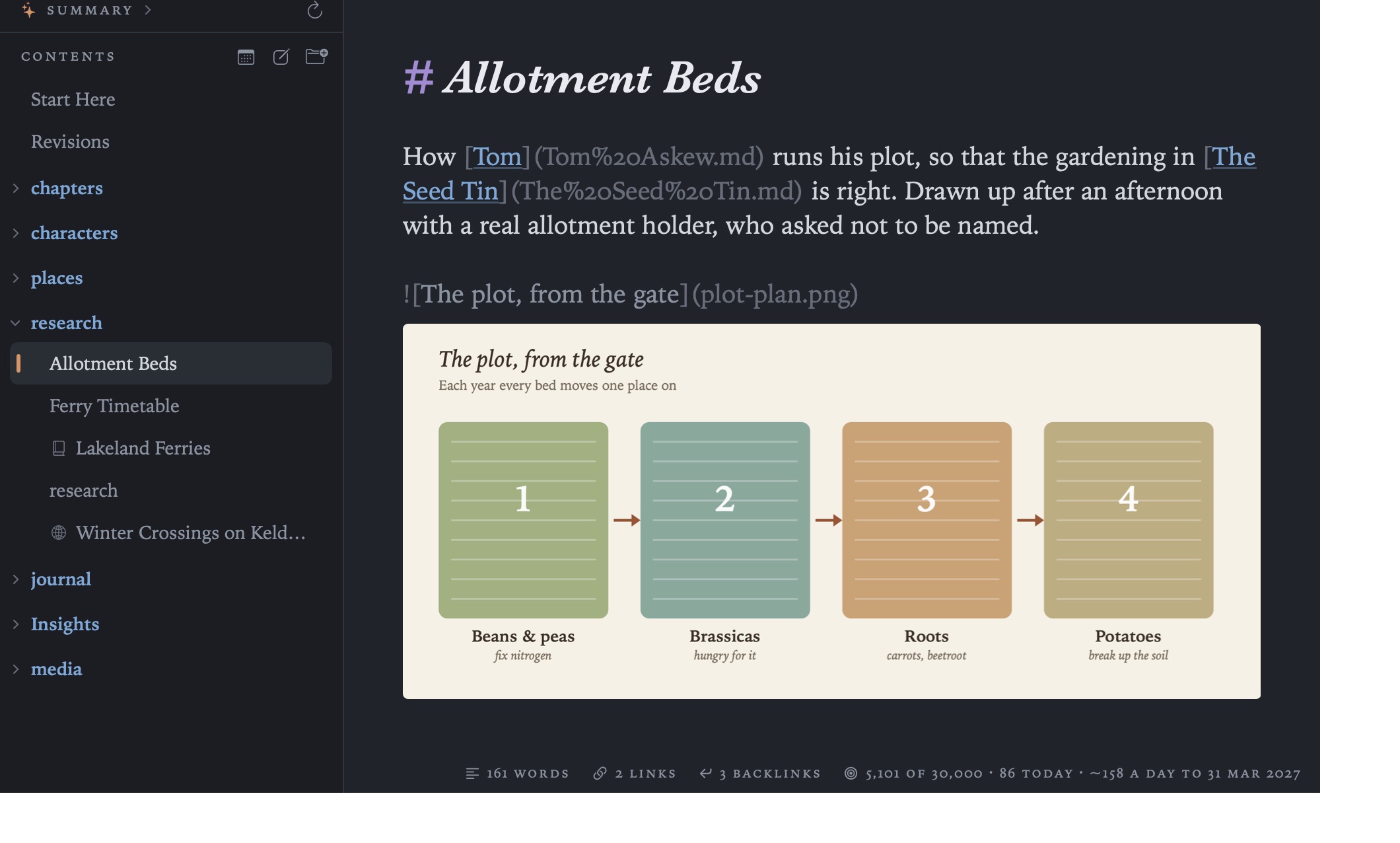Collapse the research folder
Viewport: 1400px width, 843px height.
click(x=16, y=323)
